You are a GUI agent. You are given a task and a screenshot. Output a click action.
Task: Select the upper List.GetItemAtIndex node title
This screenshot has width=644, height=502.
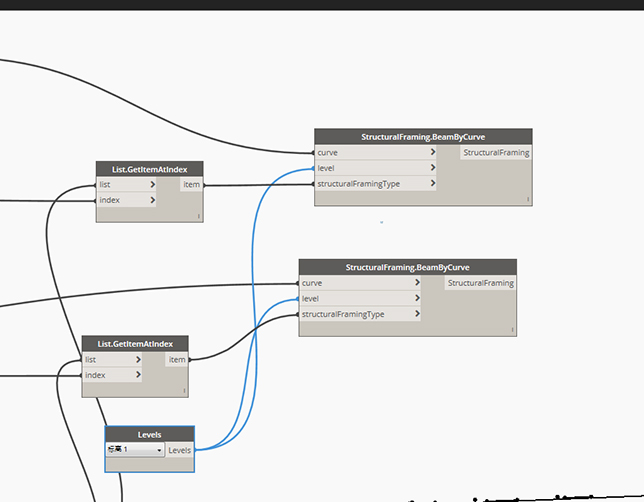point(149,169)
